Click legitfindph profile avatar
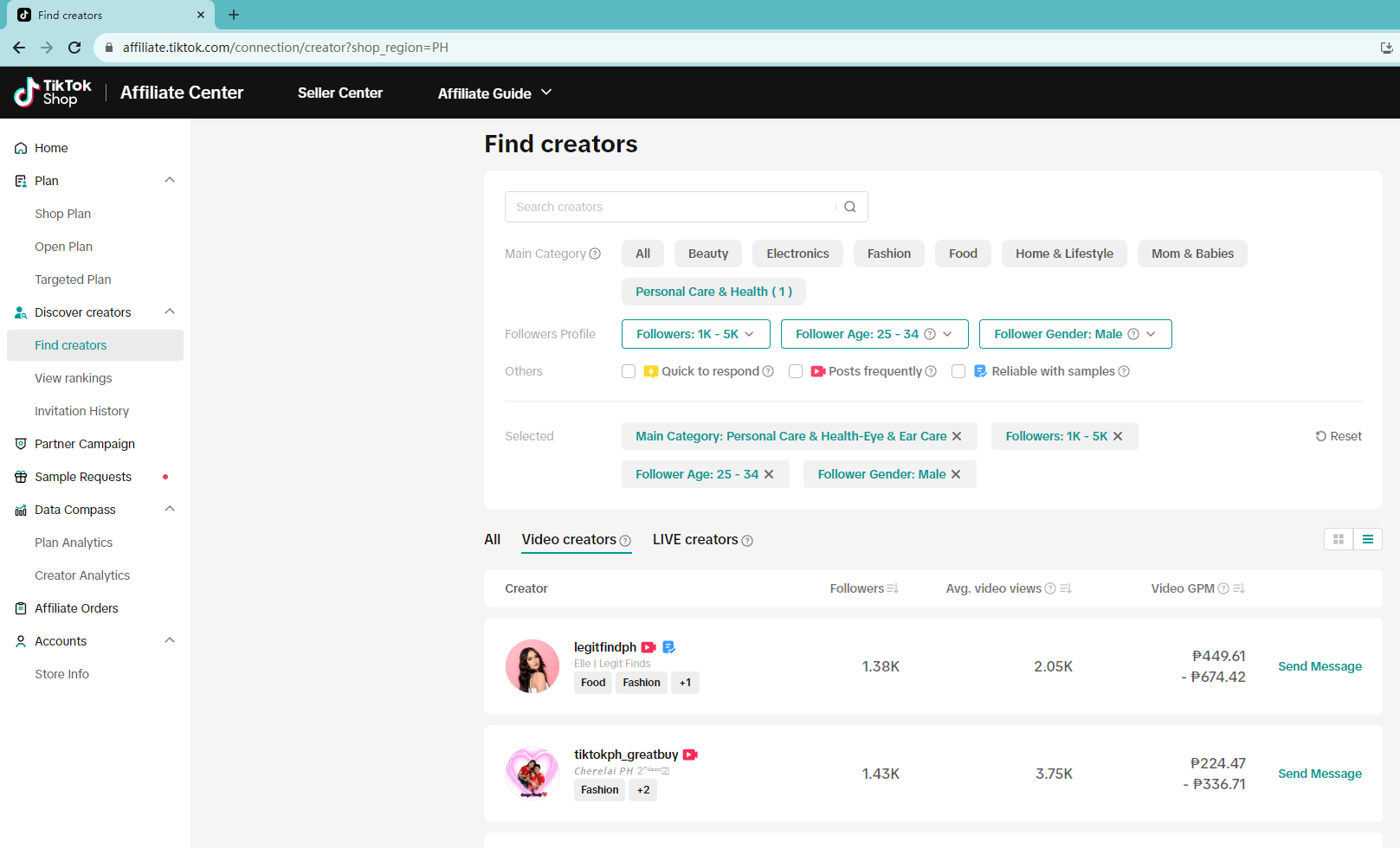Viewport: 1400px width, 848px height. (x=532, y=666)
